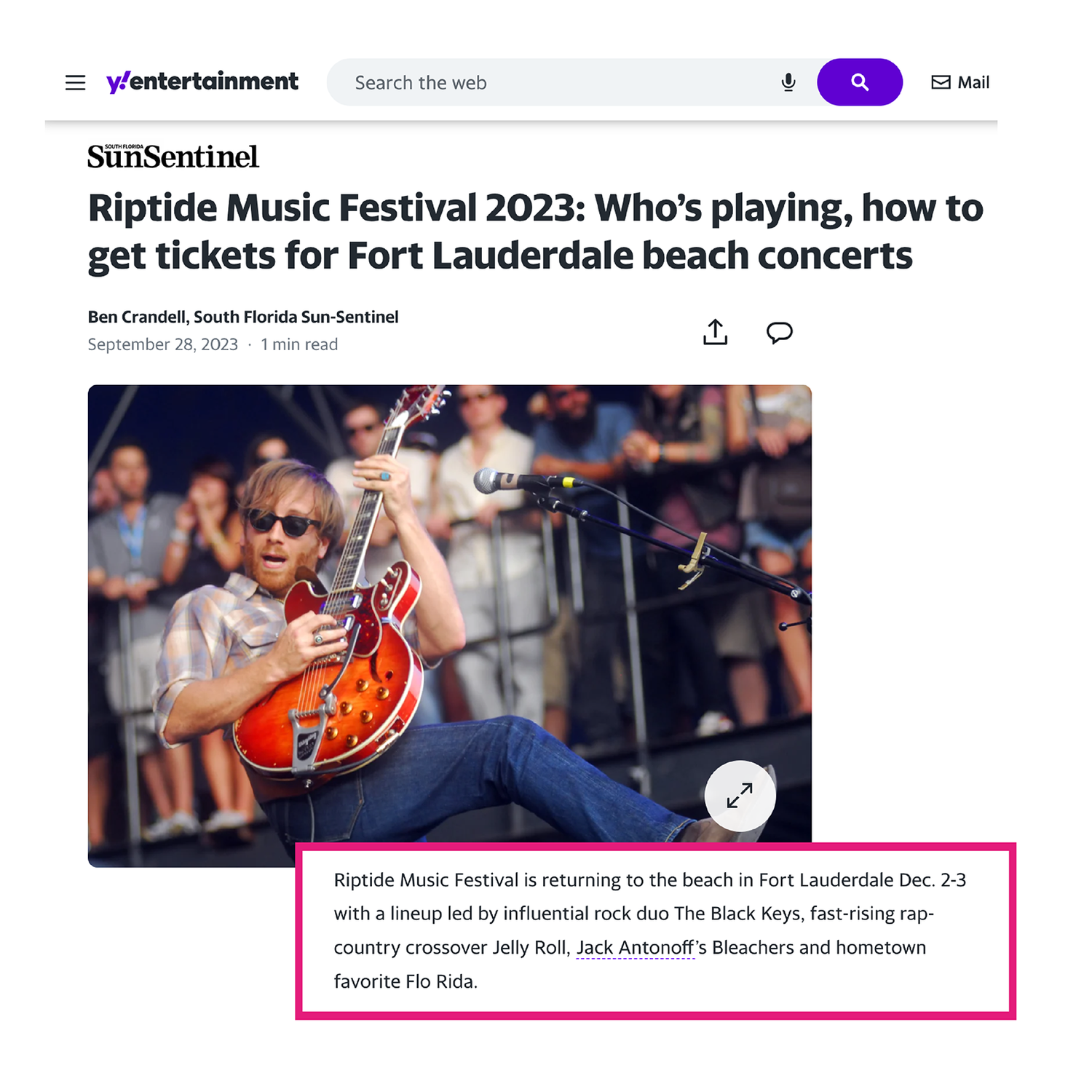Click South Florida Sun-Sentinel byline text
The image size is (1092, 1092).
tap(296, 317)
